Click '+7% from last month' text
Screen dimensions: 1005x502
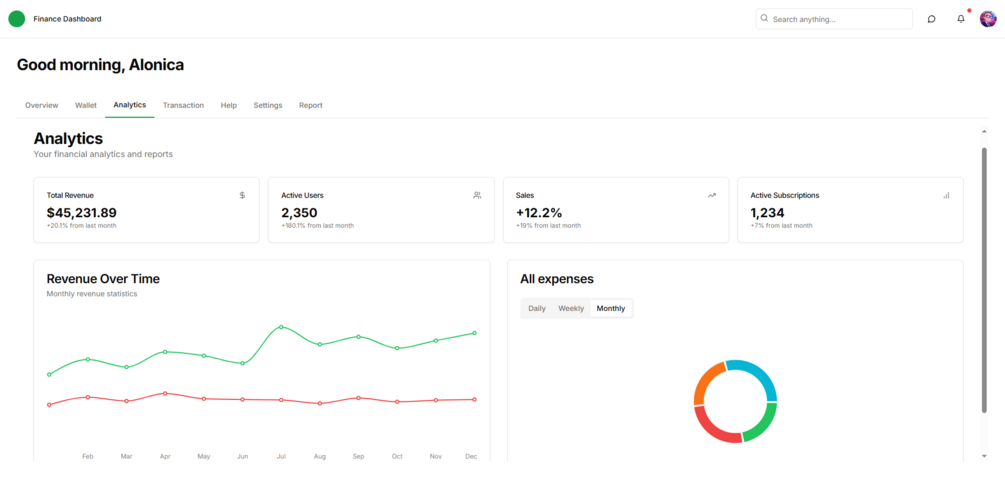pos(781,226)
